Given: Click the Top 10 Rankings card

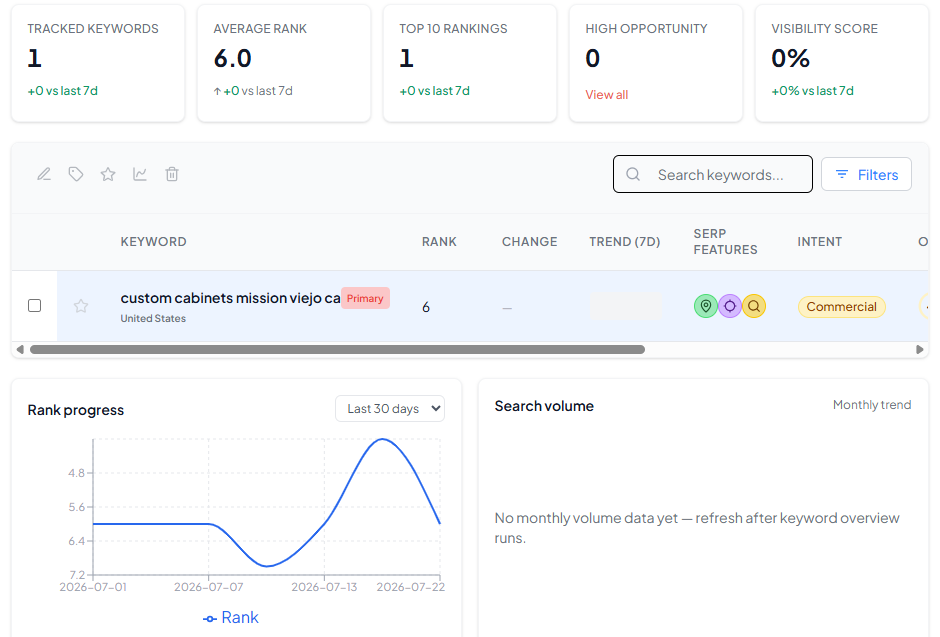Looking at the screenshot, I should point(470,64).
